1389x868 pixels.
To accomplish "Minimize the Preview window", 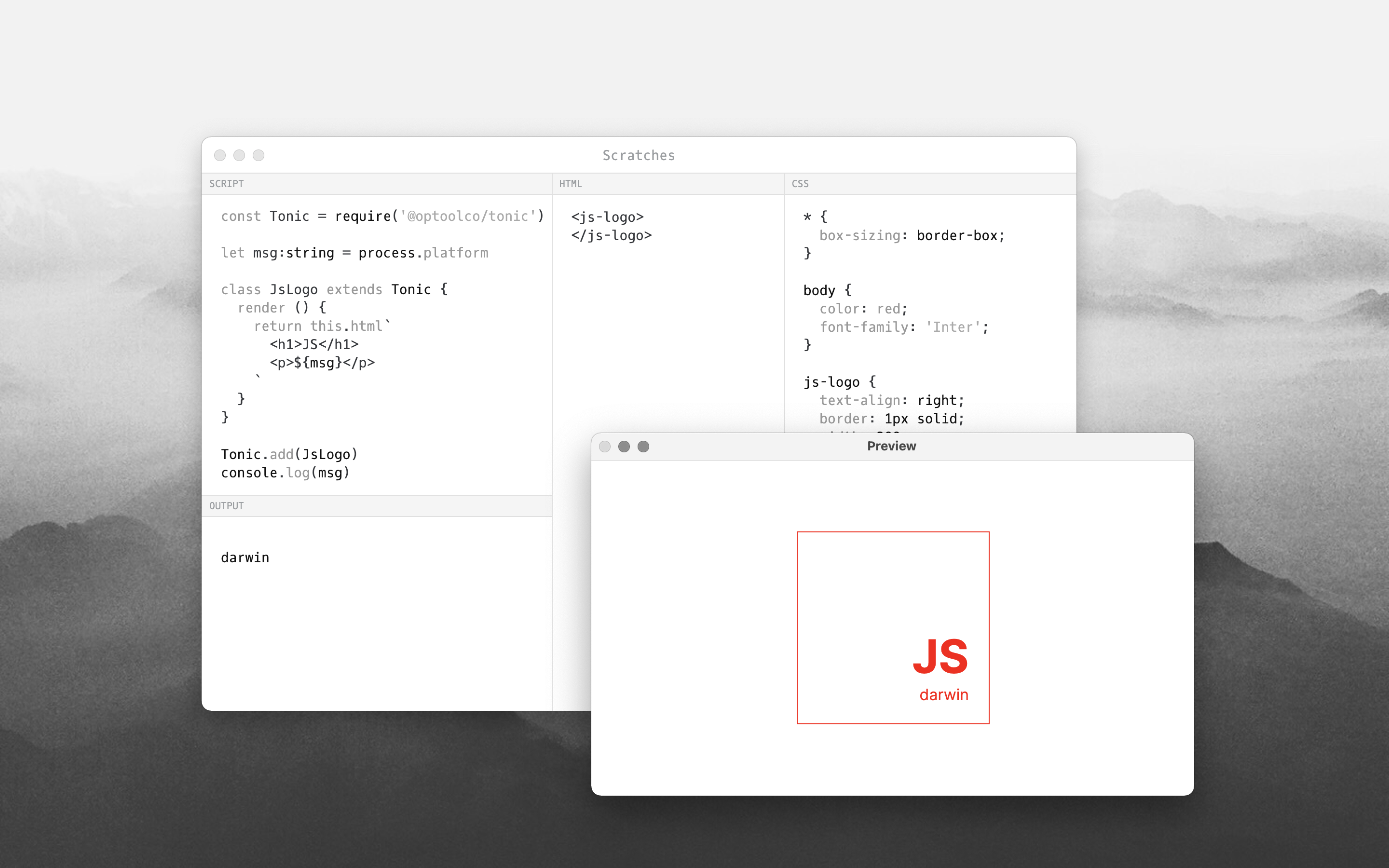I will tap(624, 447).
